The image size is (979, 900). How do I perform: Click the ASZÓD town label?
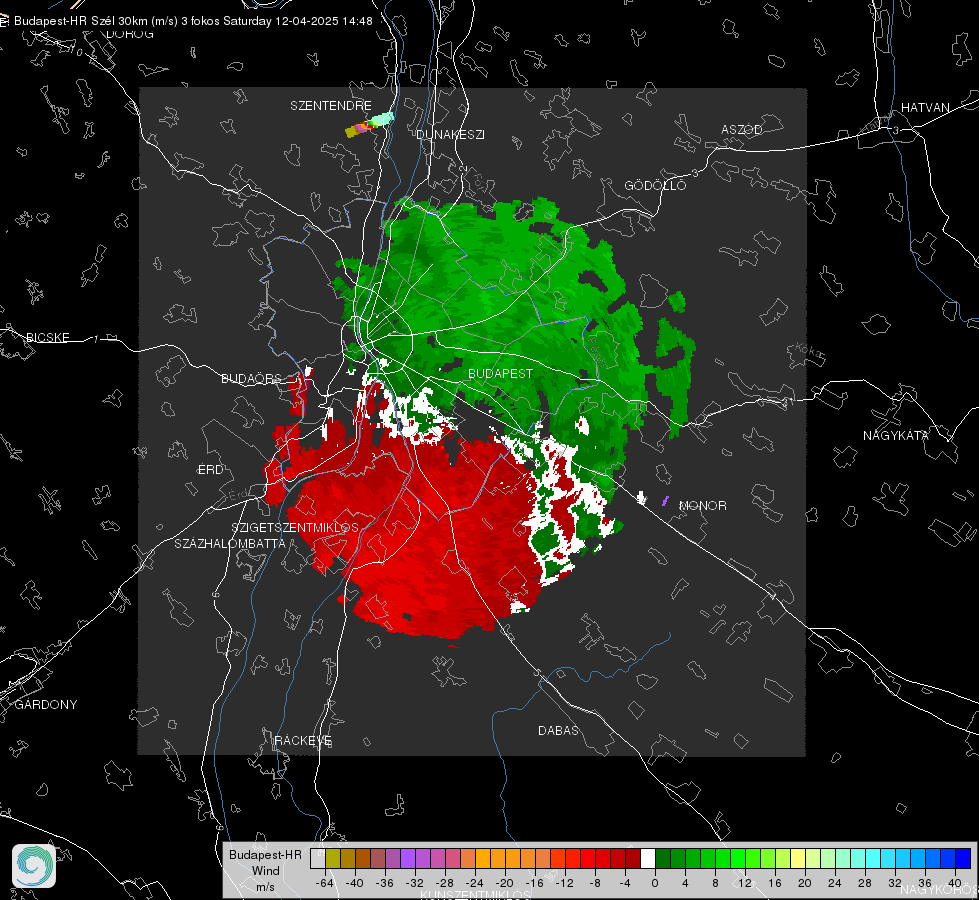click(742, 129)
